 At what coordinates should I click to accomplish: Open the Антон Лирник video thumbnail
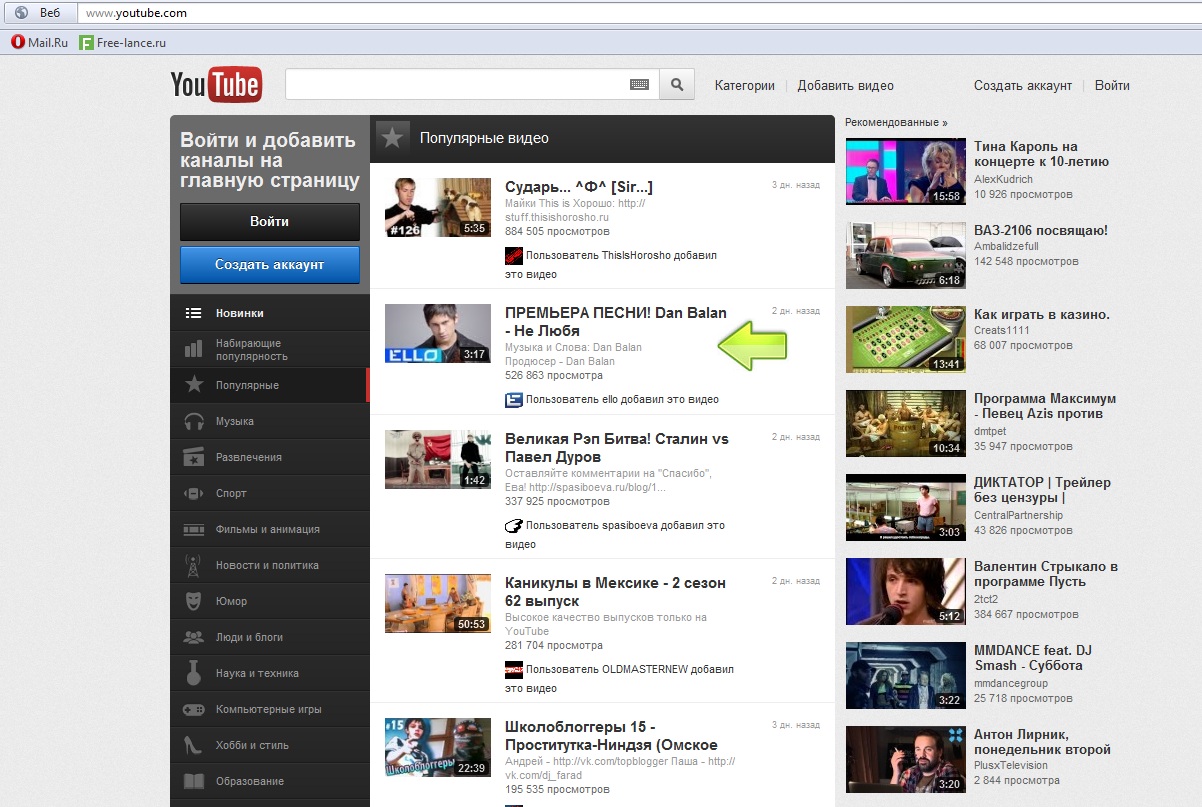[x=906, y=759]
